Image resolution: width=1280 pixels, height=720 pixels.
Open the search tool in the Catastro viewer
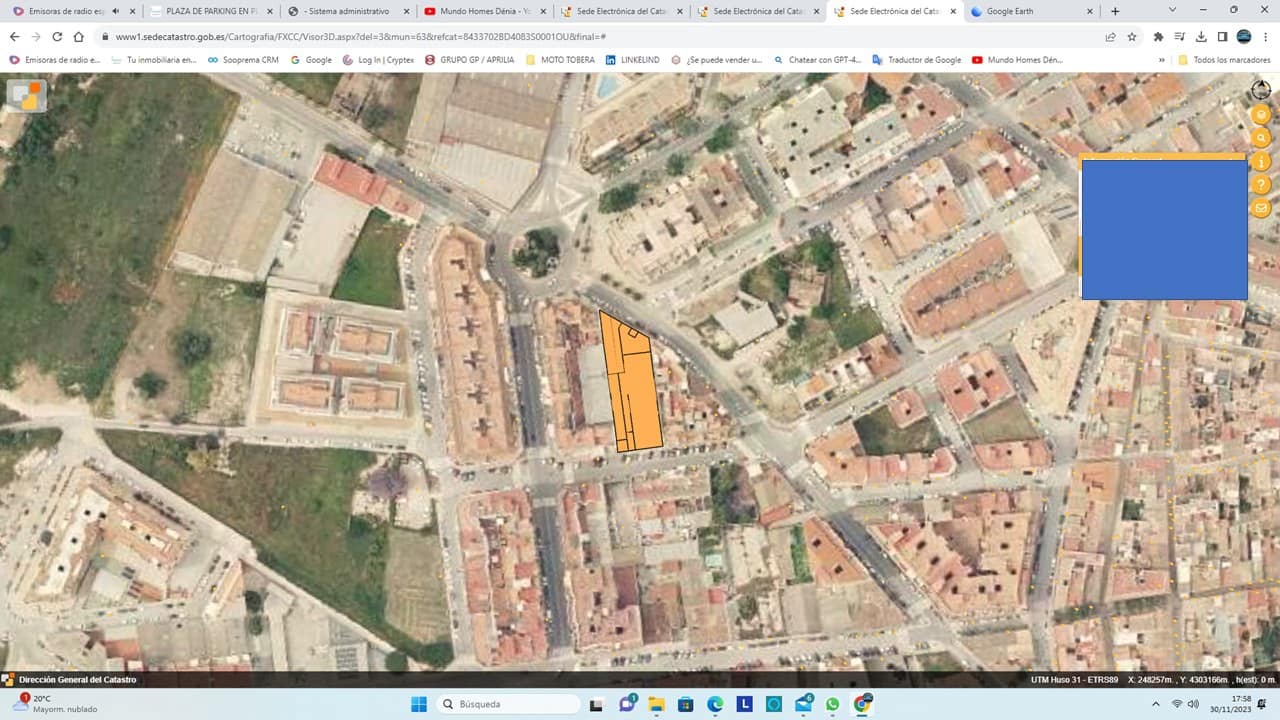[x=1260, y=137]
